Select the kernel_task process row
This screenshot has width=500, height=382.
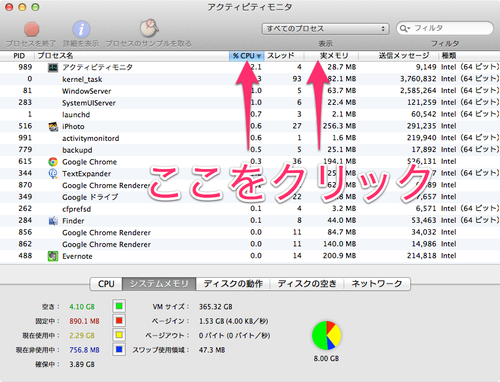(x=250, y=79)
